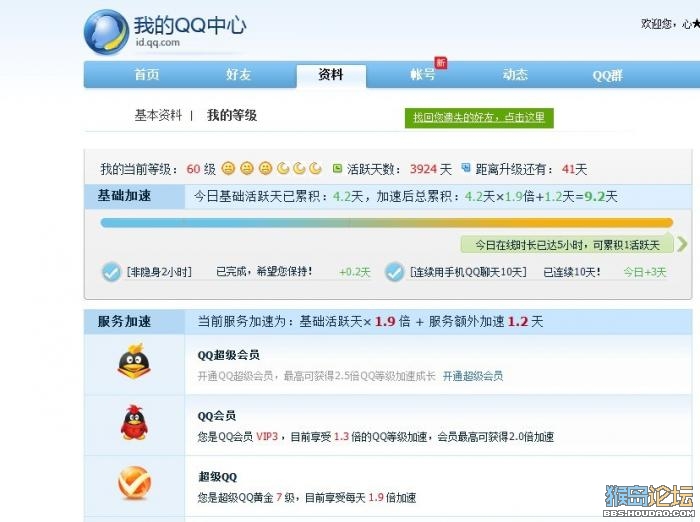Click the green 活跃天数 icon

click(338, 168)
